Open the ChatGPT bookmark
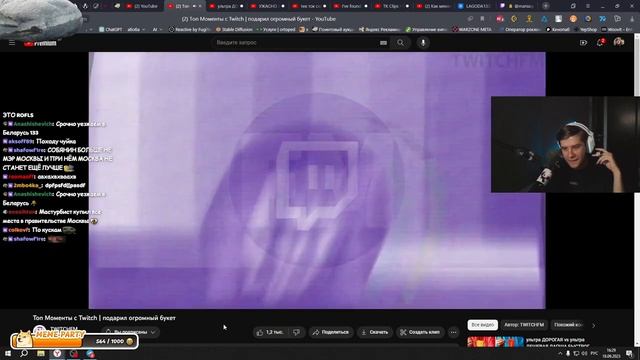 [x=110, y=29]
